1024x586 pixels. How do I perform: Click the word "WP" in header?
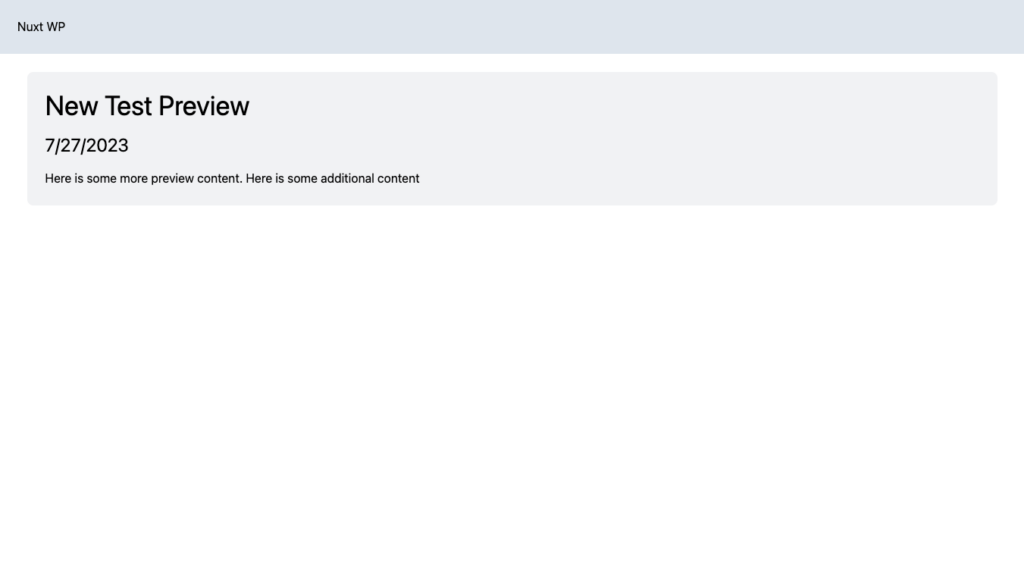(x=55, y=27)
